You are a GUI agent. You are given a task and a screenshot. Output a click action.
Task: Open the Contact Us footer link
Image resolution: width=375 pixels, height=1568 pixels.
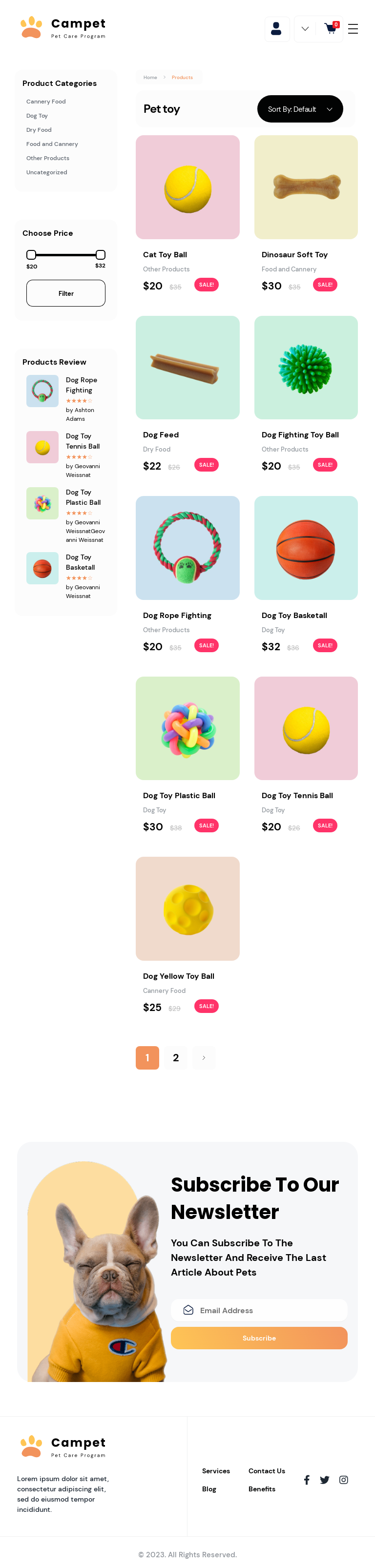267,1470
